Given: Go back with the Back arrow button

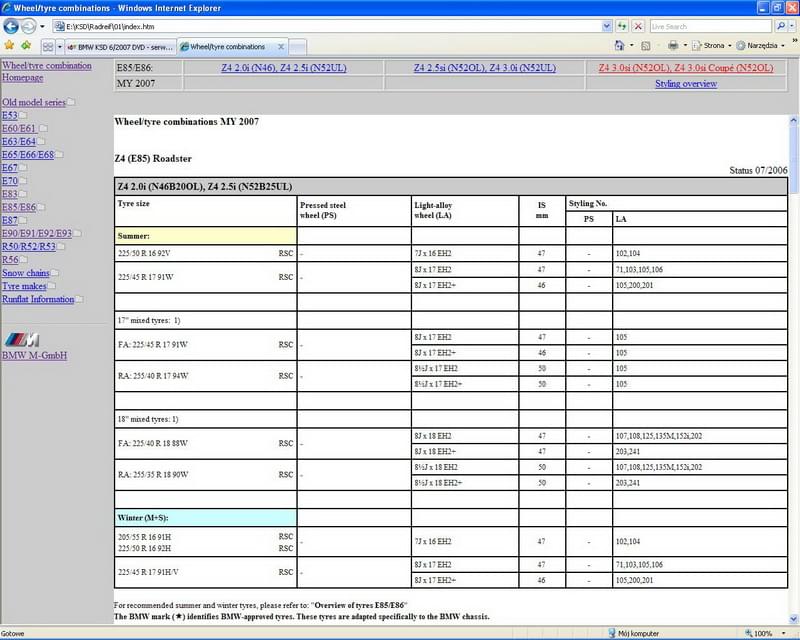Looking at the screenshot, I should click(x=11, y=26).
